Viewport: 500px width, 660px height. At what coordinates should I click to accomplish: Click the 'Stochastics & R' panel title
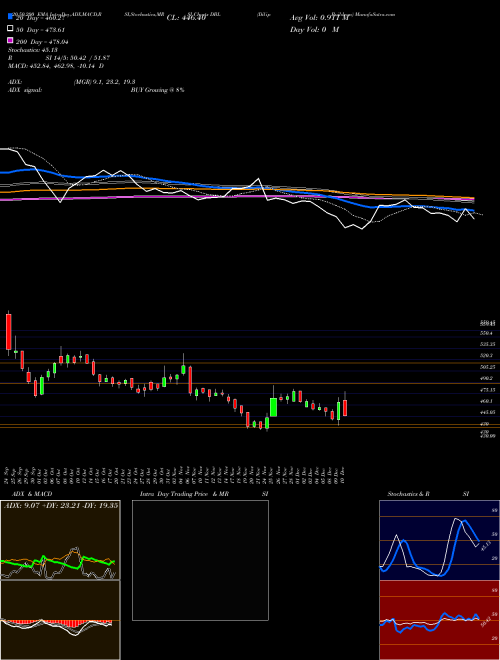pos(409,494)
